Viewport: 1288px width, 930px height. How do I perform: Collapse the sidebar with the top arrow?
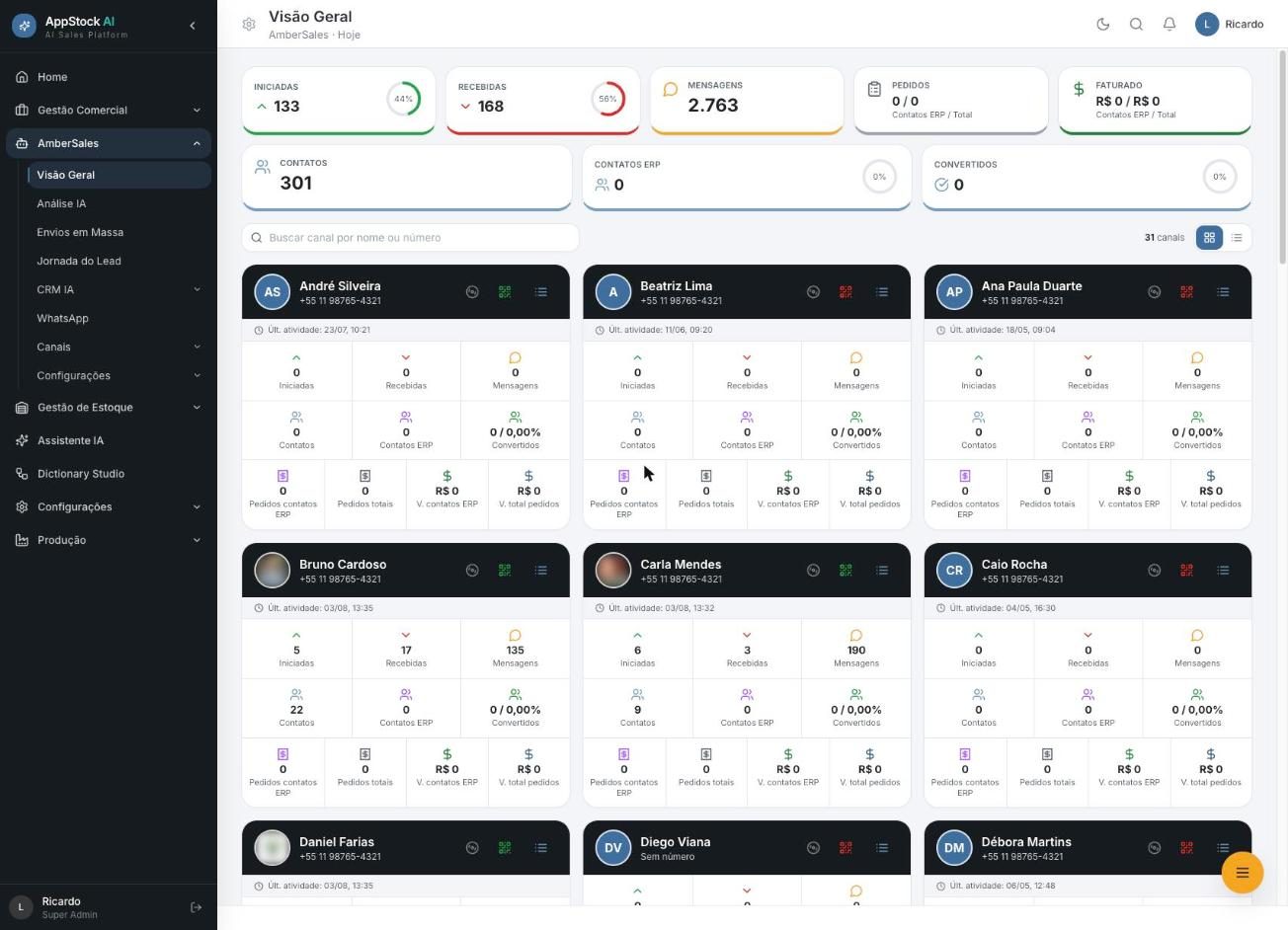[193, 26]
